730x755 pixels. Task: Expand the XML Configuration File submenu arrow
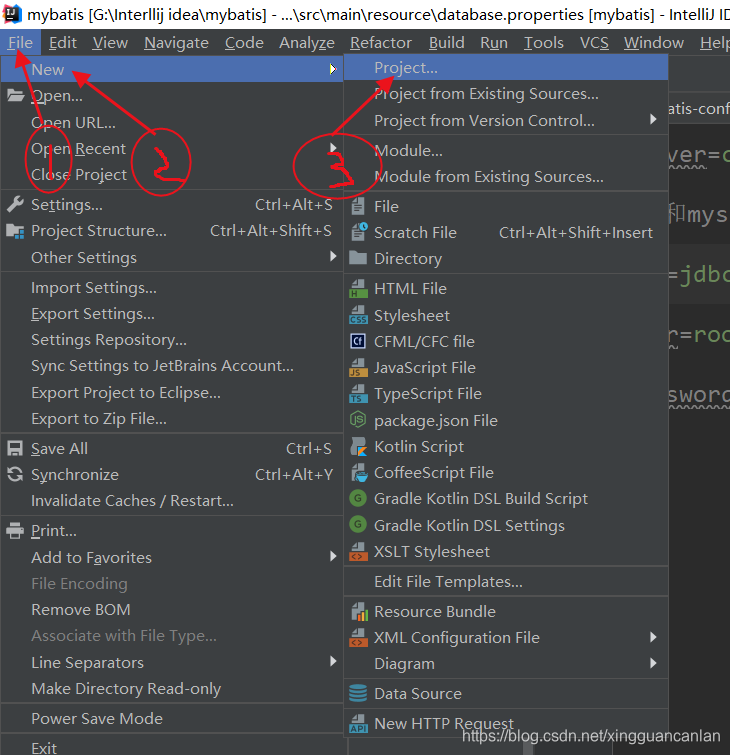pos(653,638)
